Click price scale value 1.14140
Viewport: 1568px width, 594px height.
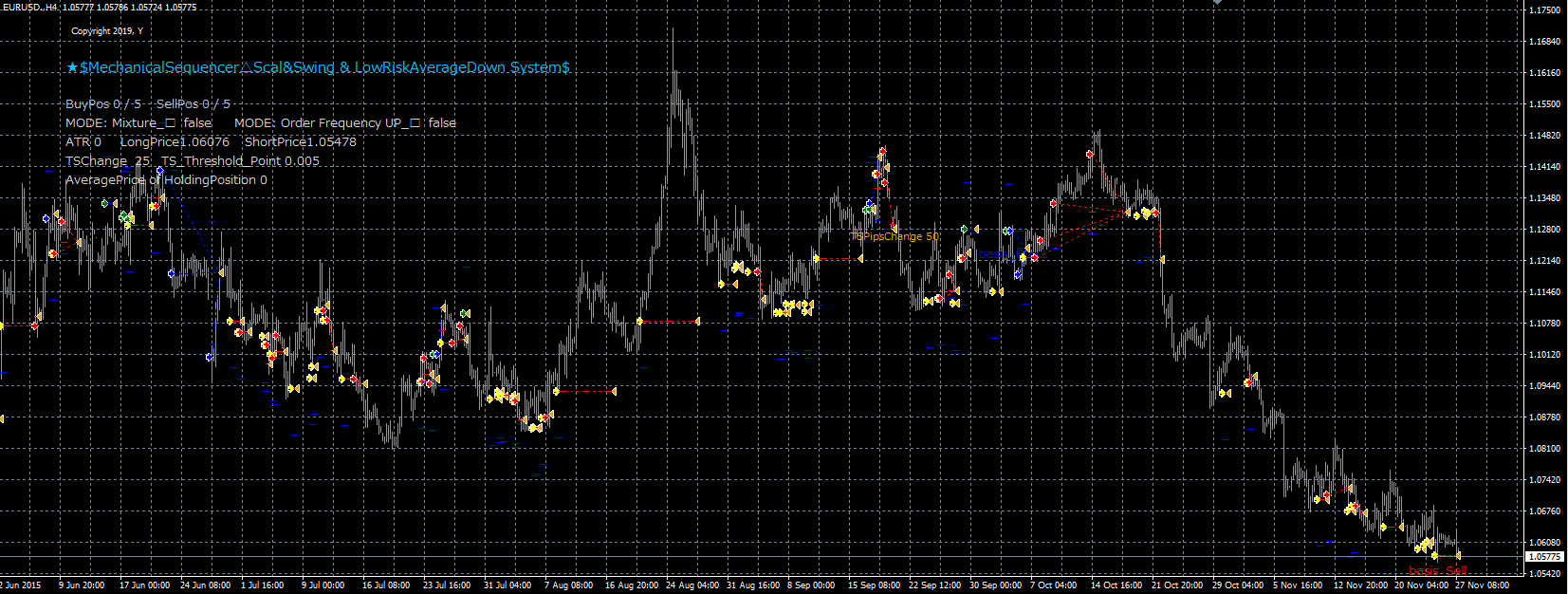coord(1545,167)
